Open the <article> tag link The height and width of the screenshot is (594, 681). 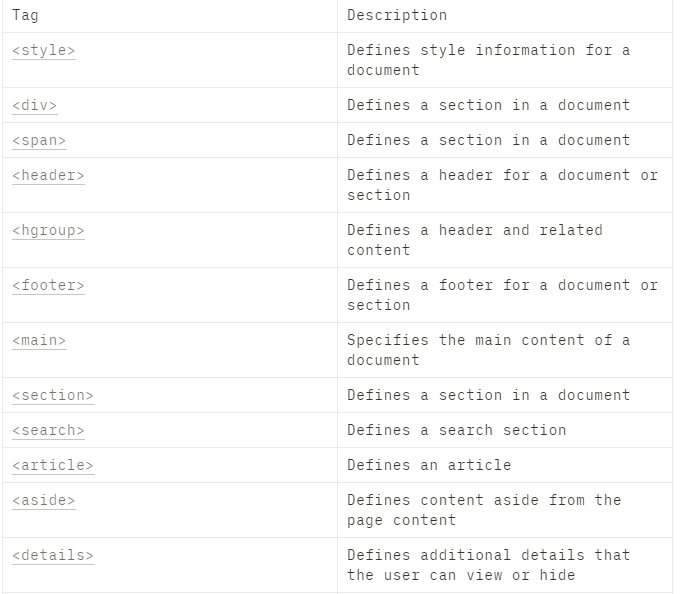(x=52, y=466)
